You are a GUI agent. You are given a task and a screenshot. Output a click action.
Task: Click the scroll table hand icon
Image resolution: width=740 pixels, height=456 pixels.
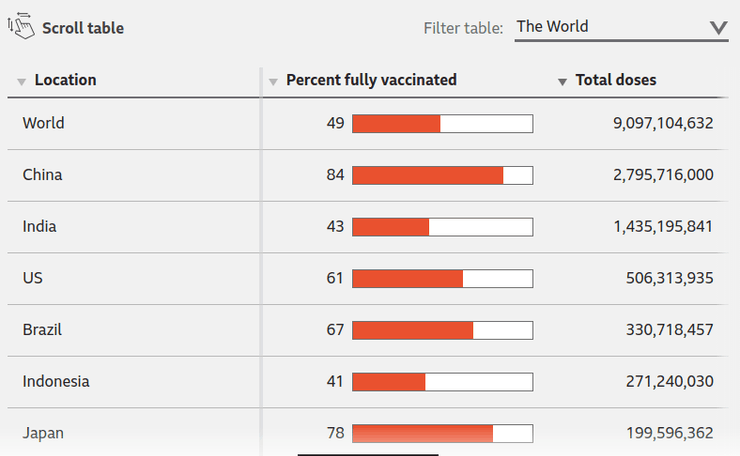pos(21,27)
